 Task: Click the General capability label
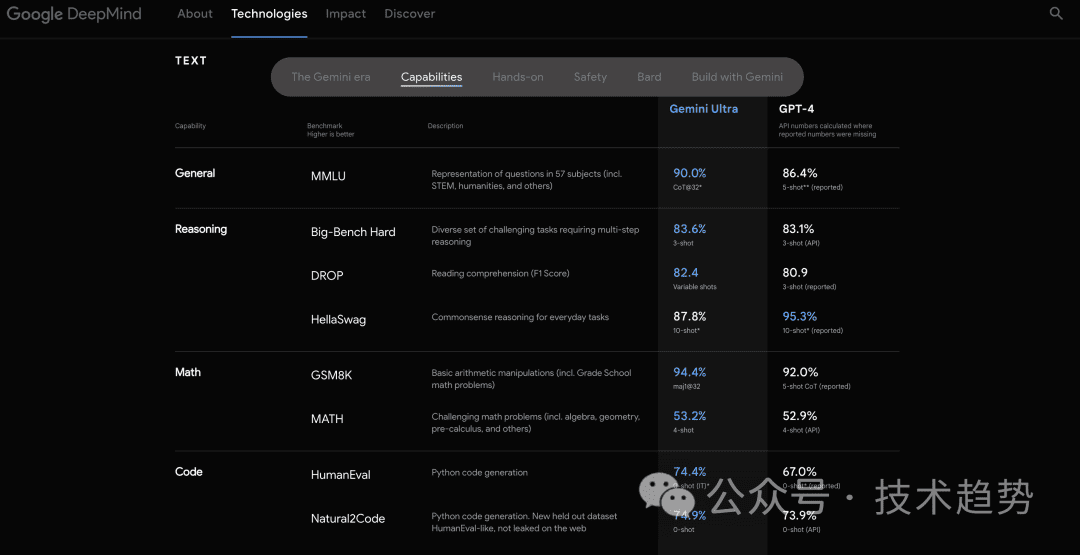(x=195, y=174)
